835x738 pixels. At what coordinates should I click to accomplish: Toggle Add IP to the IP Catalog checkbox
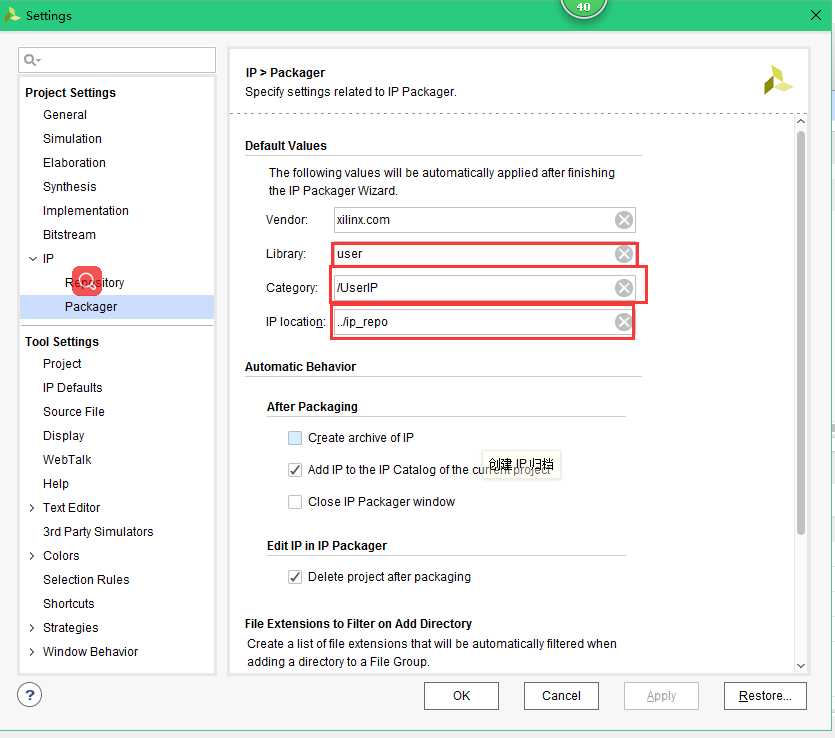point(294,470)
